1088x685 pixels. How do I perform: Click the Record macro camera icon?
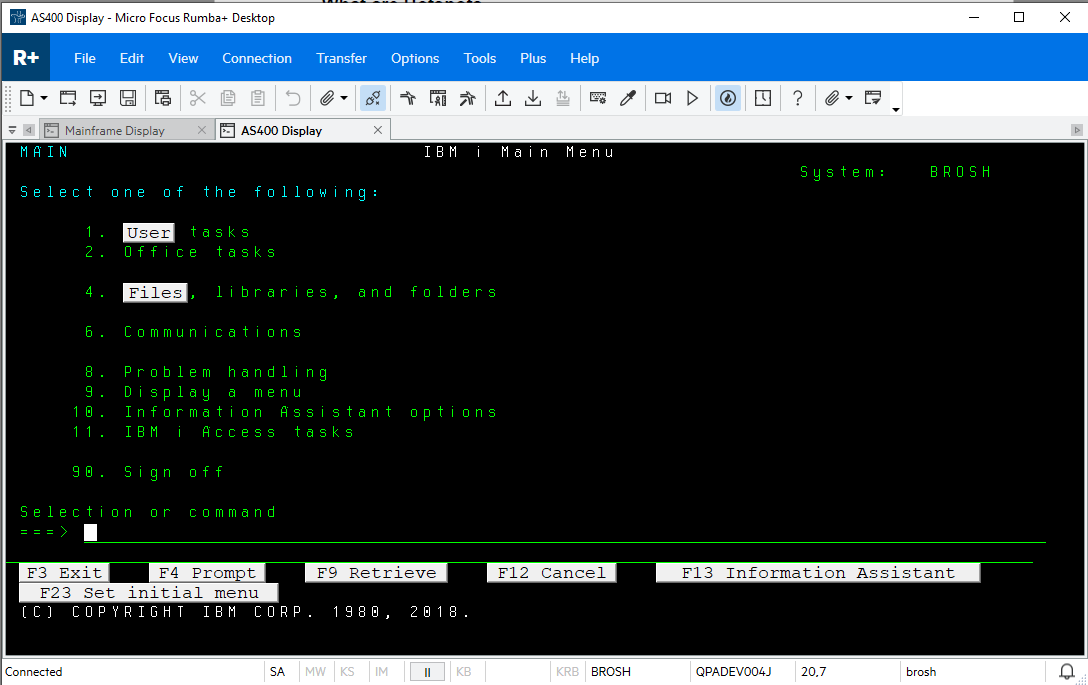pos(663,98)
